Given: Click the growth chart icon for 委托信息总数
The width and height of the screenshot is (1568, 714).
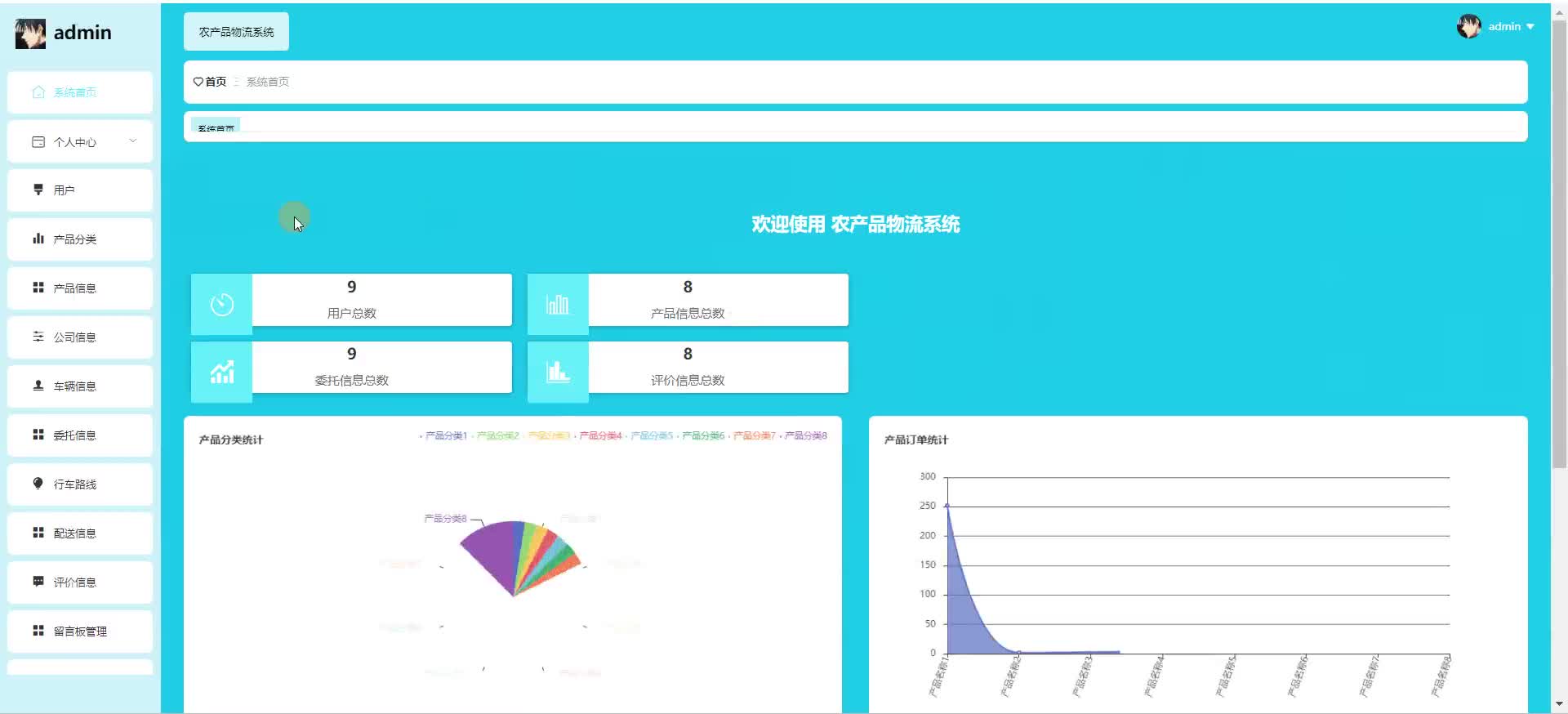Looking at the screenshot, I should tap(221, 372).
